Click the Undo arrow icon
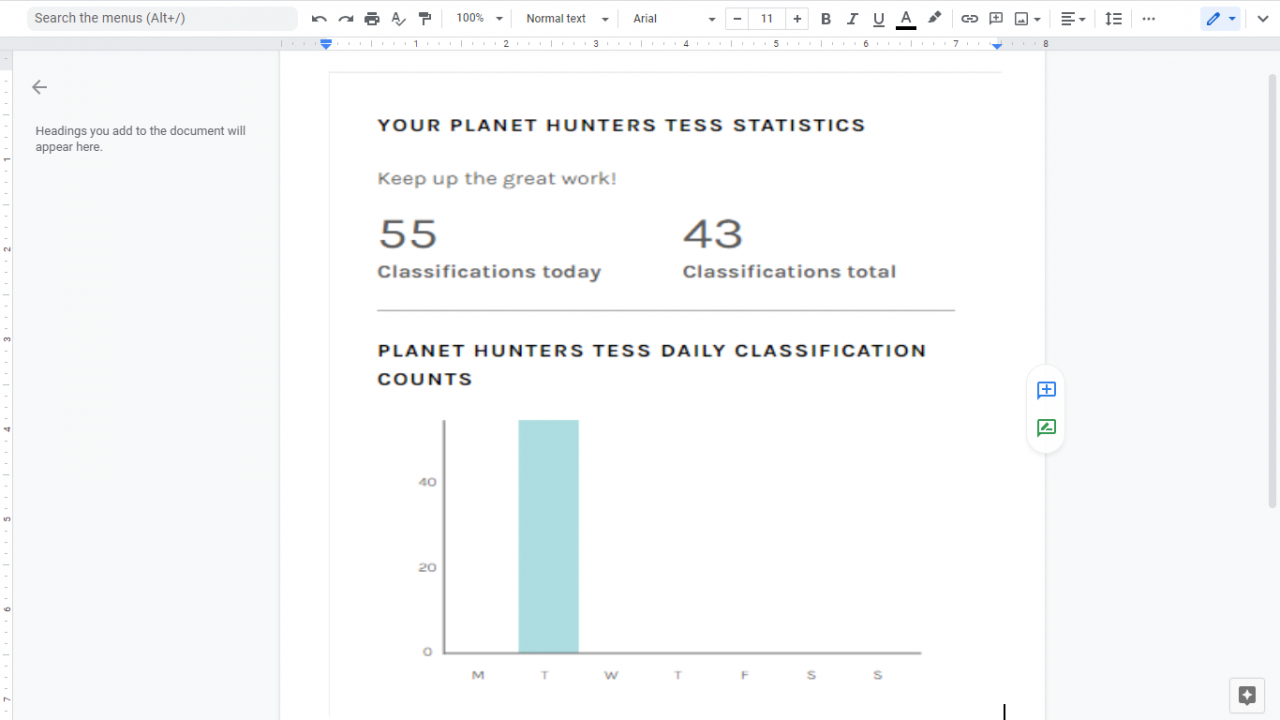This screenshot has height=720, width=1280. (x=319, y=18)
